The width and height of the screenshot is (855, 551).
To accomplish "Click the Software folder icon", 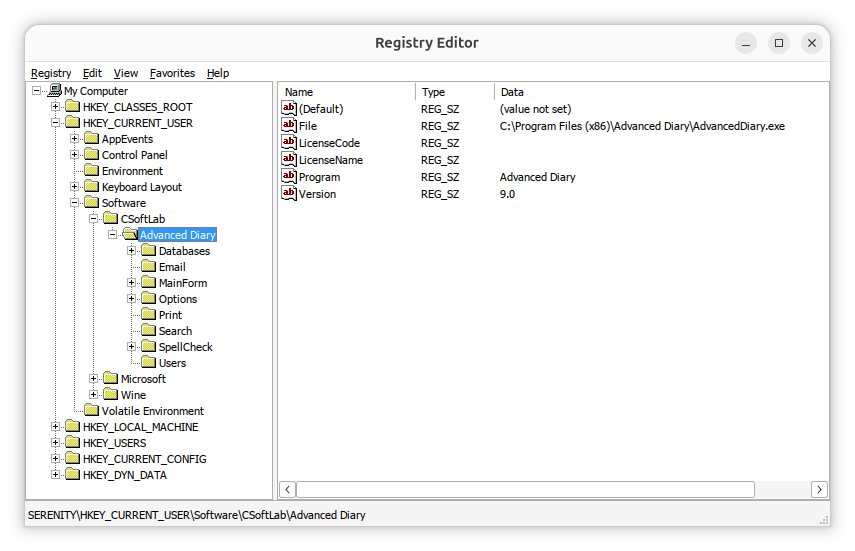I will click(92, 202).
